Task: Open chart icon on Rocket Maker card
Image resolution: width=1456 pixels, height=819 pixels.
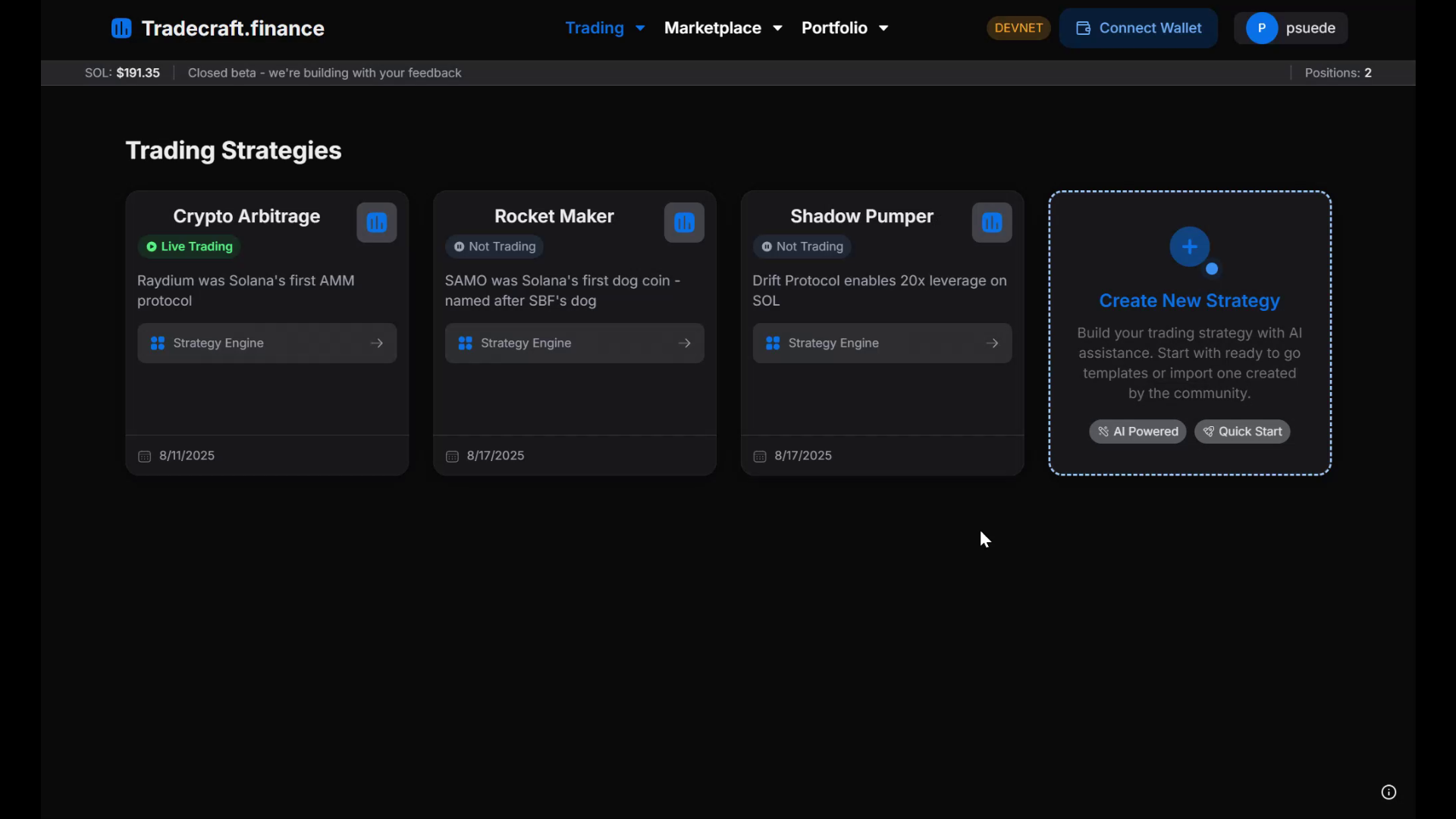Action: point(684,223)
